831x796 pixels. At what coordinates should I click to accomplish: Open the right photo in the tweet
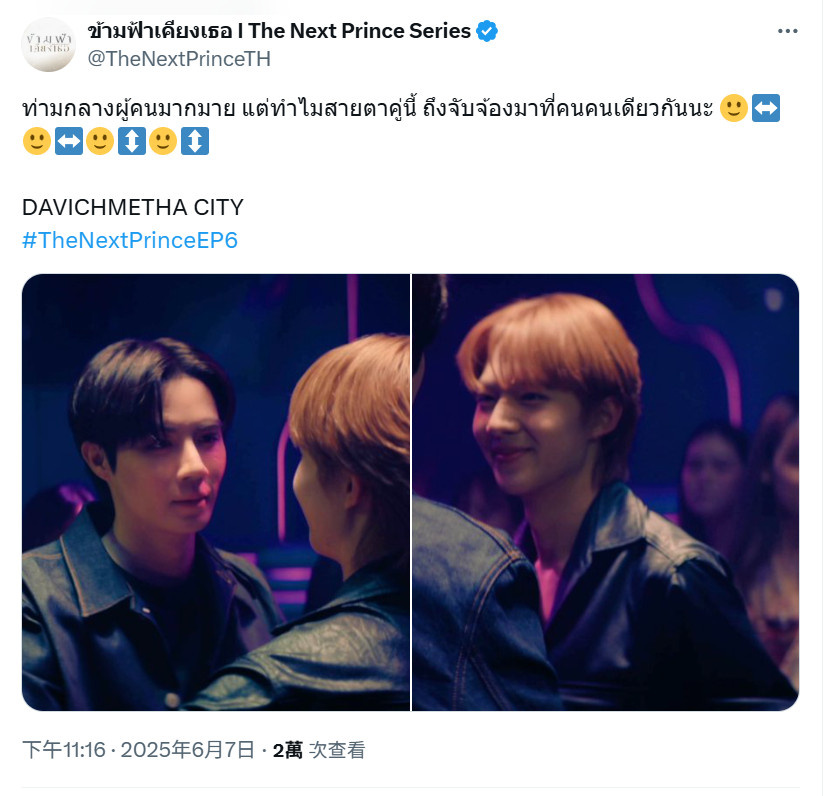click(x=605, y=492)
